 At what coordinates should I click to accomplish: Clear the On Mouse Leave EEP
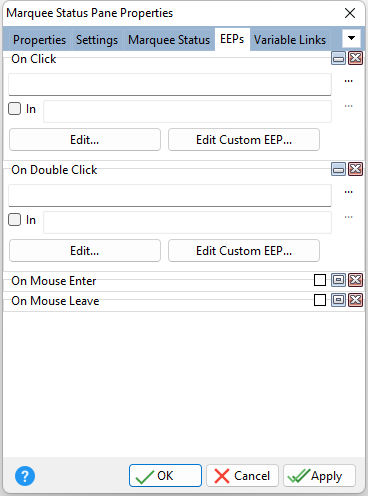[355, 300]
